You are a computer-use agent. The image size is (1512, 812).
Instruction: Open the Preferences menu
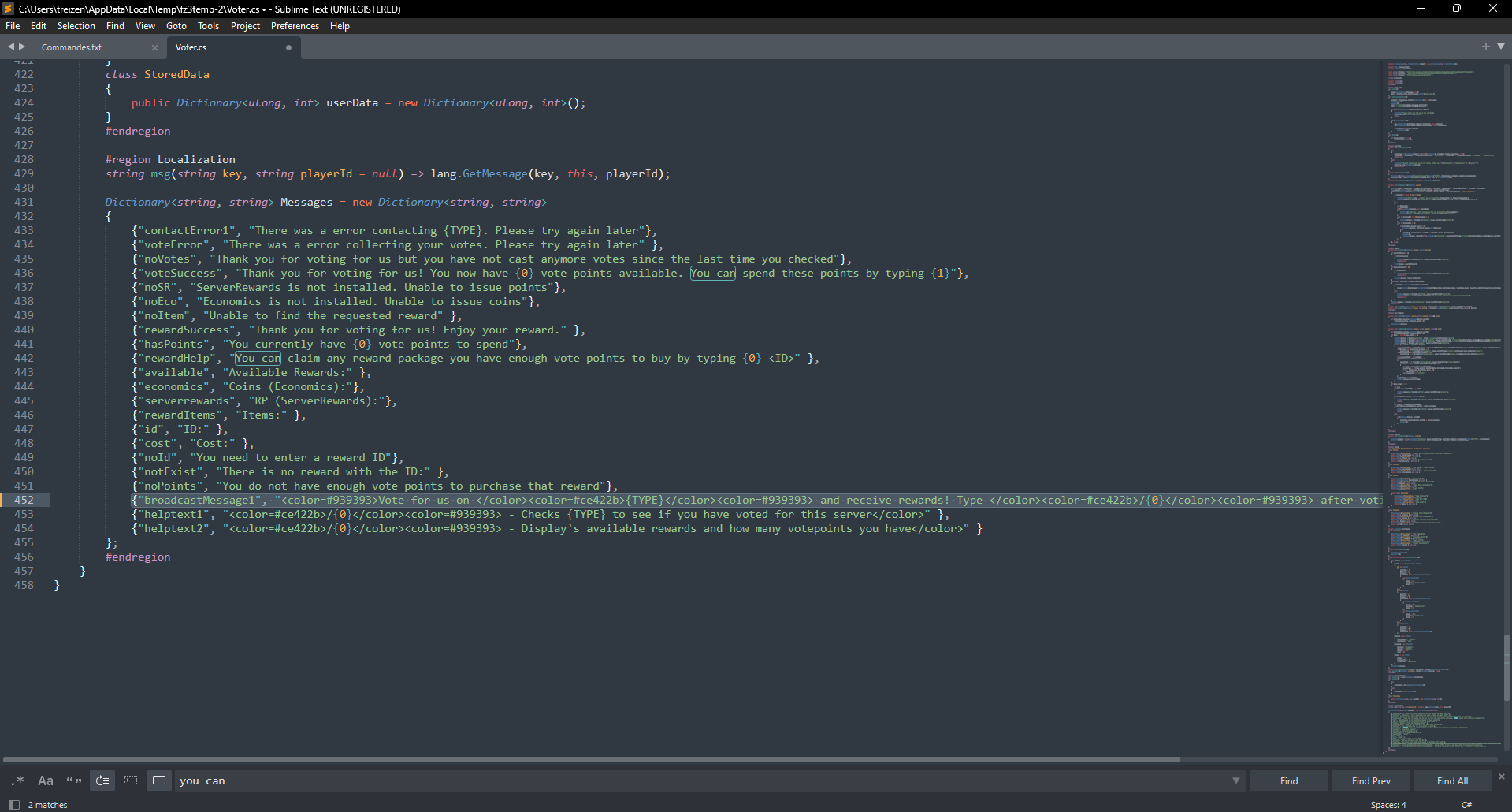pyautogui.click(x=295, y=26)
